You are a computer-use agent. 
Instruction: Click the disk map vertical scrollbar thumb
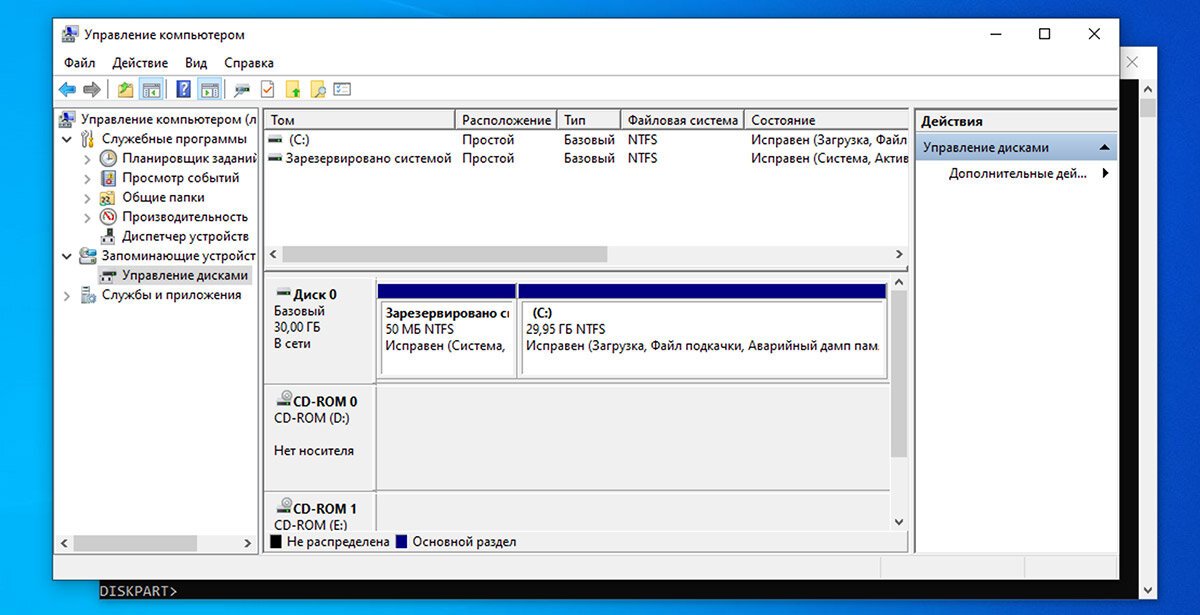point(898,374)
